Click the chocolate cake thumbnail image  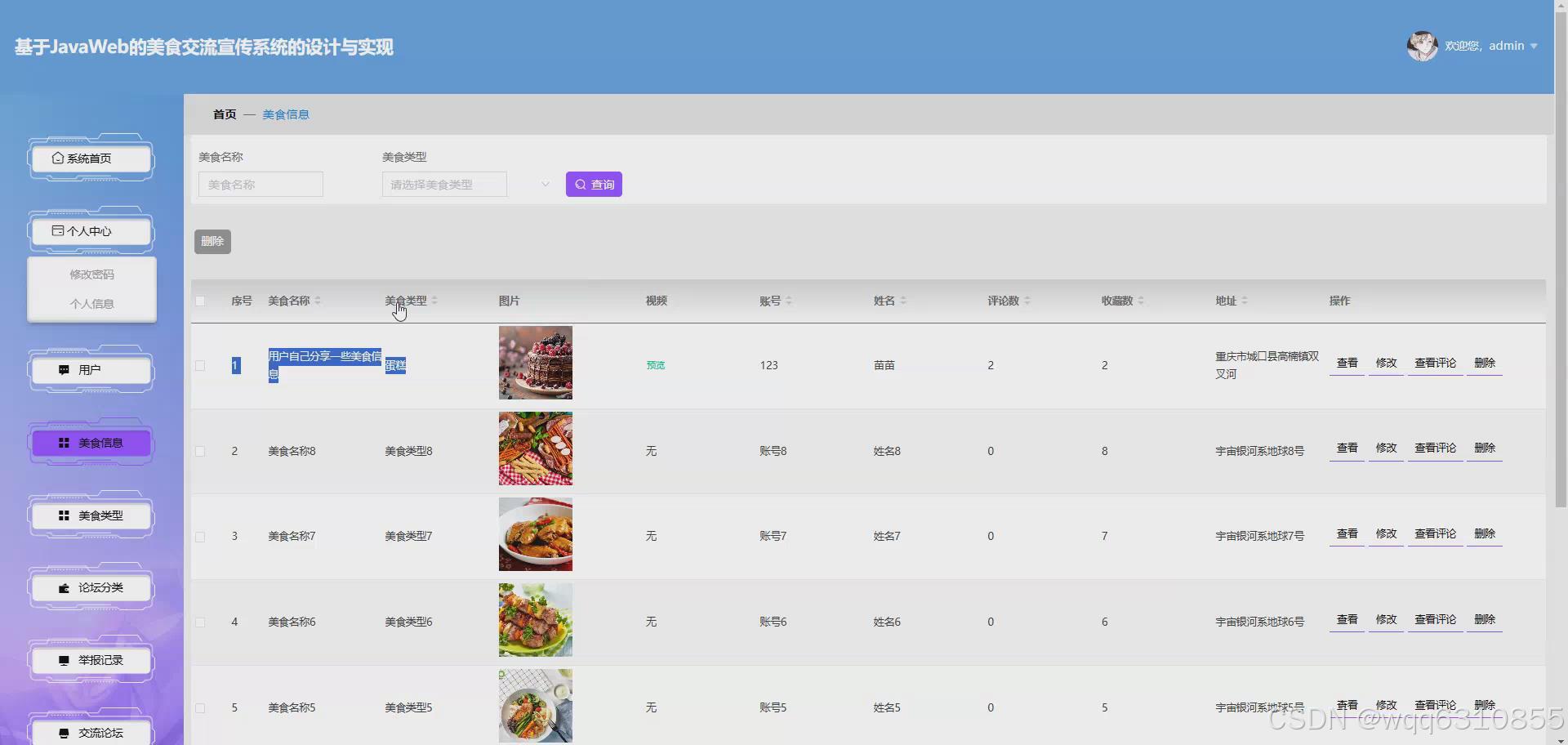coord(536,363)
